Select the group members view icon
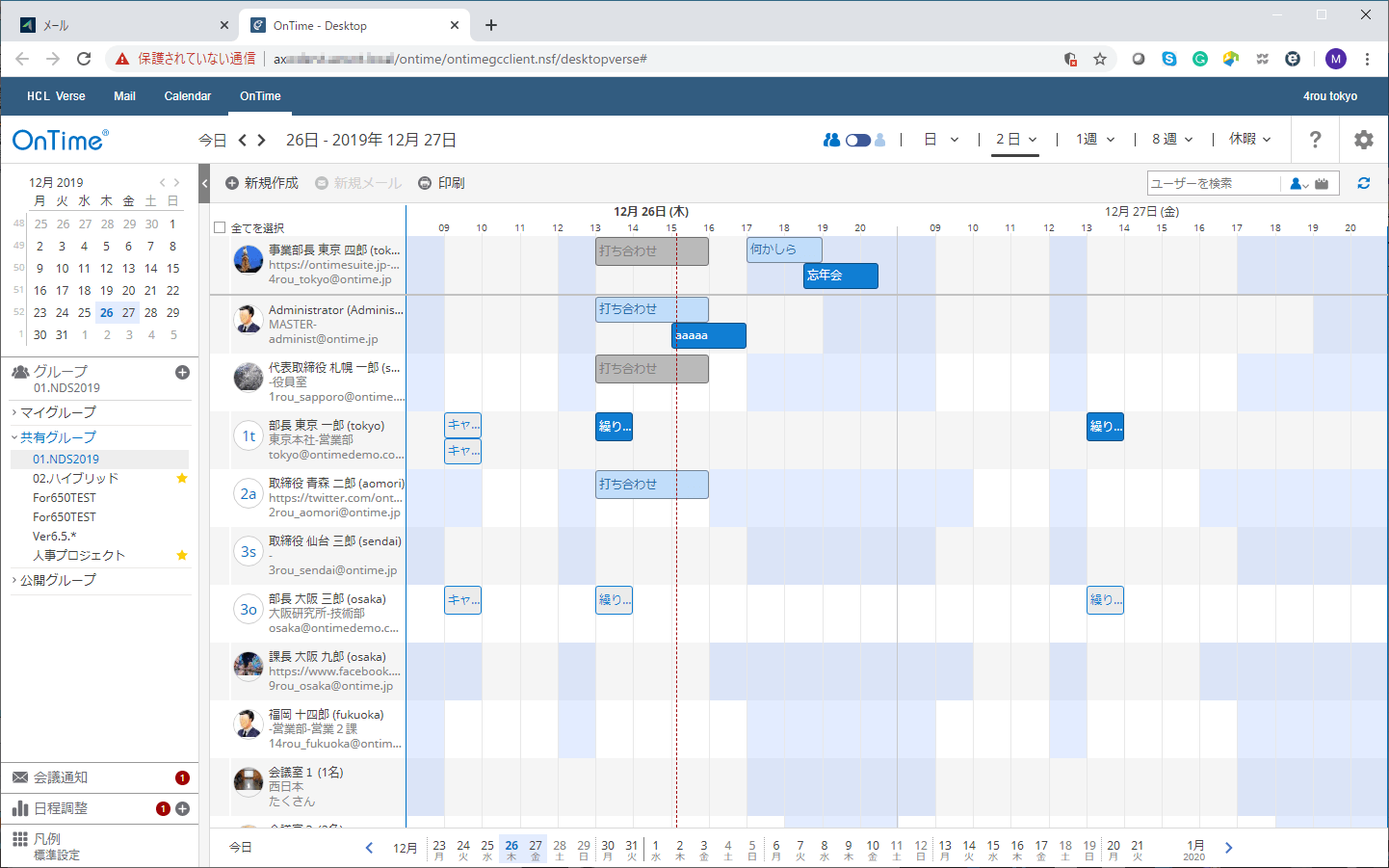This screenshot has height=868, width=1389. pos(830,139)
